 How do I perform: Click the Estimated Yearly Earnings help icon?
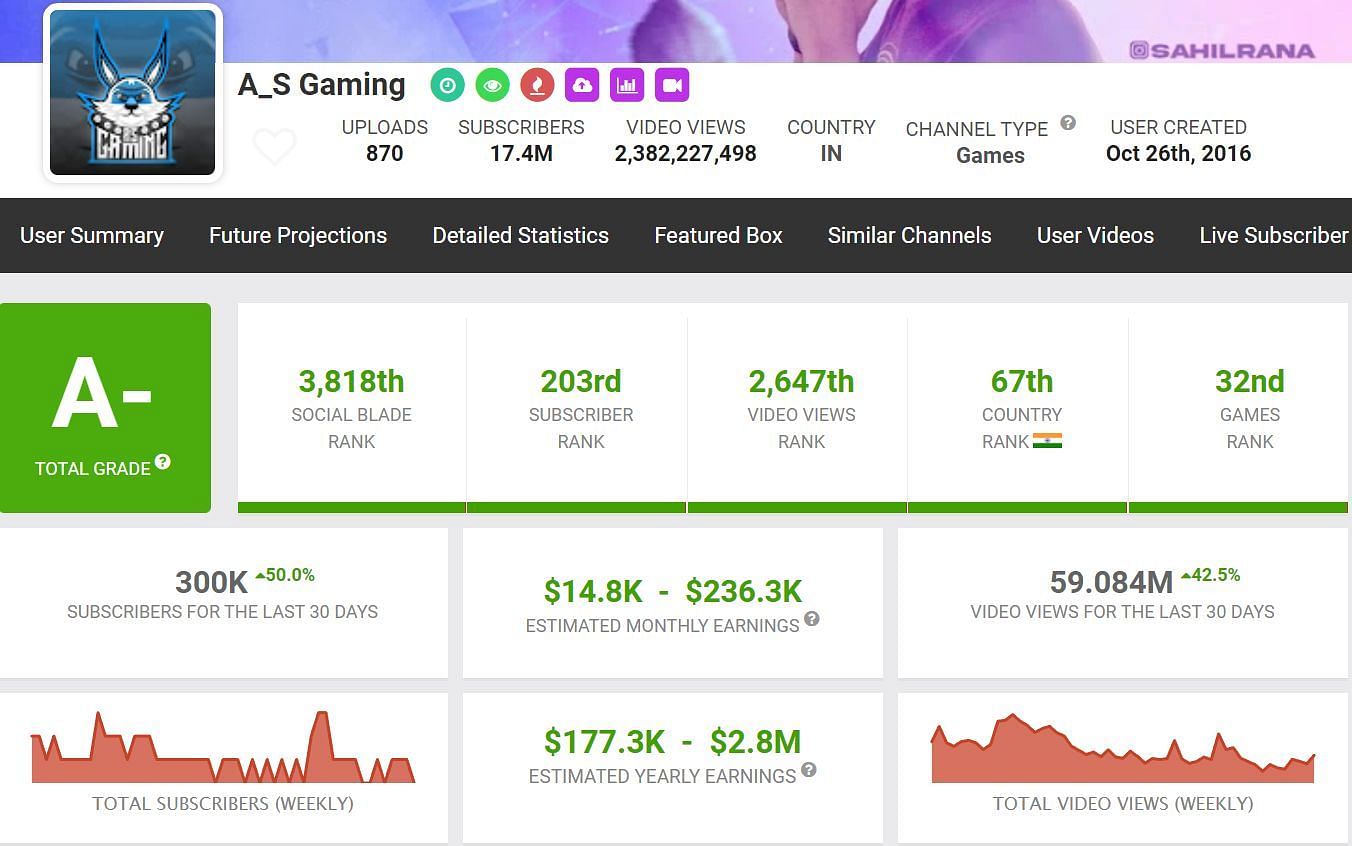coord(809,770)
